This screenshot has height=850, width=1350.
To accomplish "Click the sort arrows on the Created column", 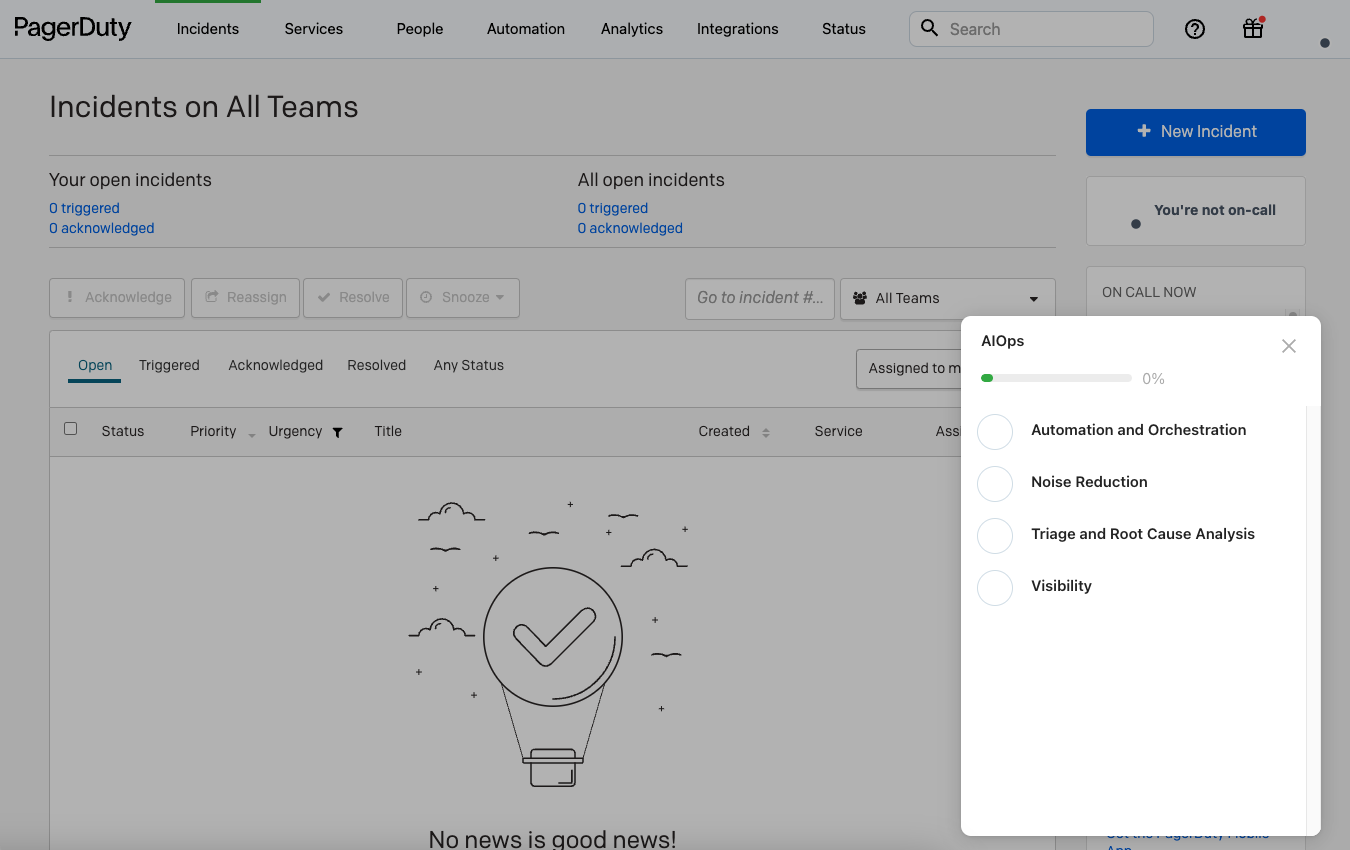I will click(766, 431).
